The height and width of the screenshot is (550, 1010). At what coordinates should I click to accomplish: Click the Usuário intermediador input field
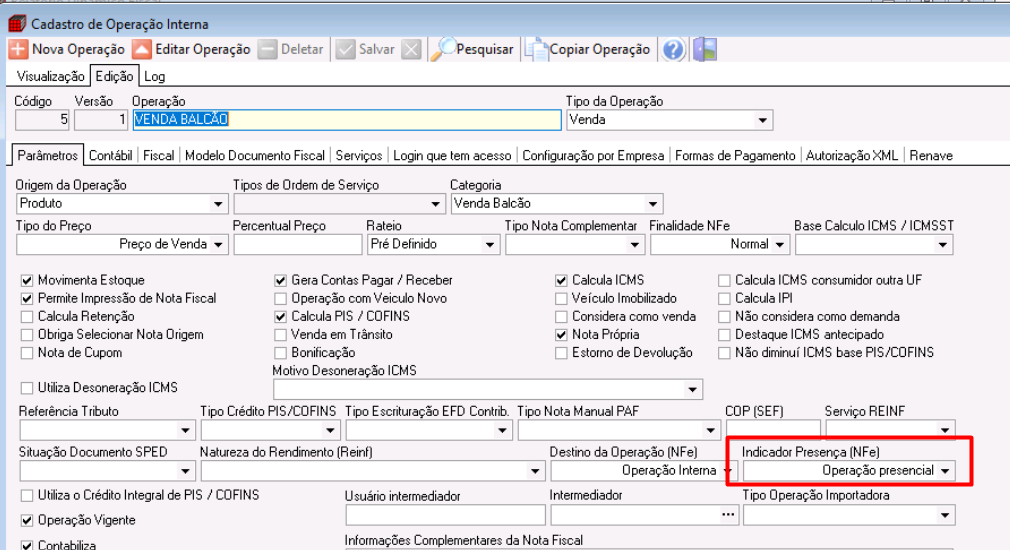pyautogui.click(x=446, y=515)
